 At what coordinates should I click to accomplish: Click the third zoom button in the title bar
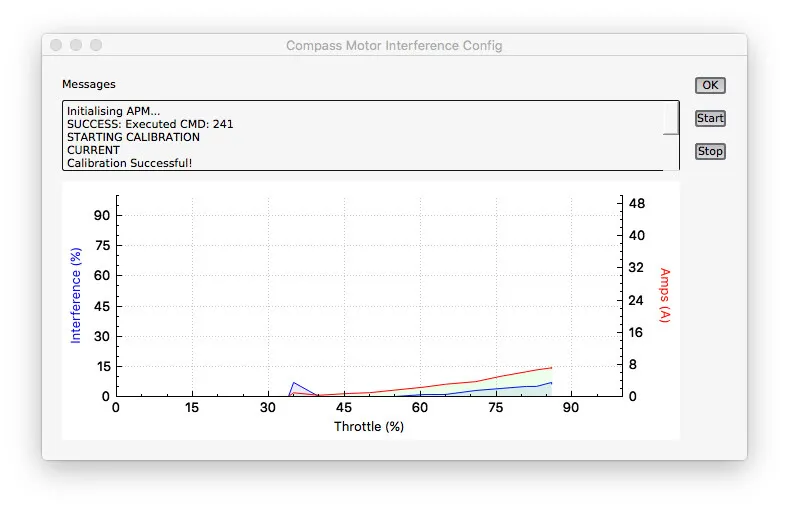click(x=96, y=45)
